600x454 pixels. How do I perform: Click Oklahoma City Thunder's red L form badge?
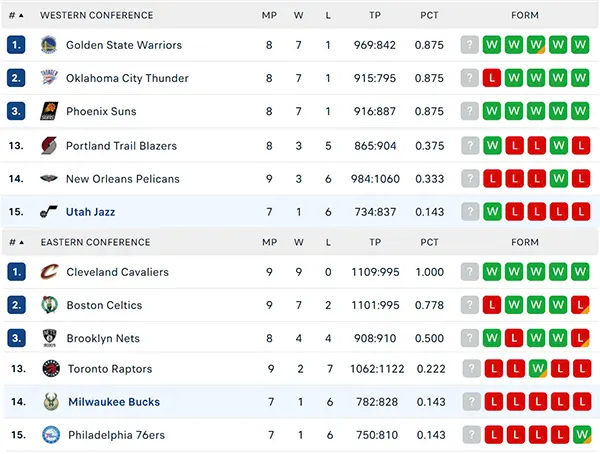point(492,78)
